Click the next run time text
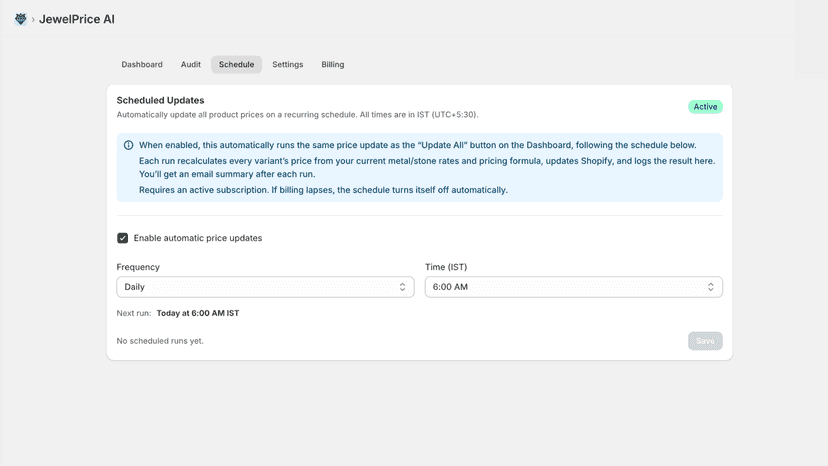The image size is (828, 466). (x=198, y=313)
